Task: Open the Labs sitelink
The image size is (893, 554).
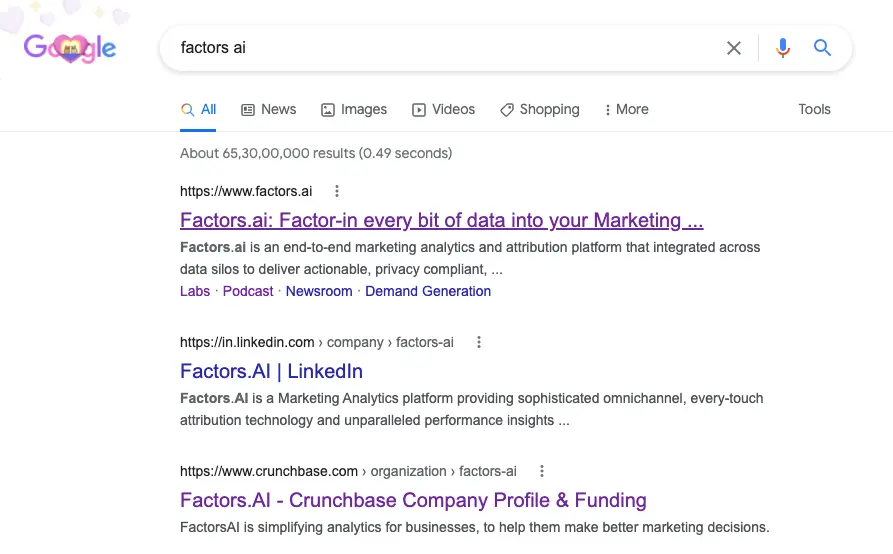Action: (195, 291)
